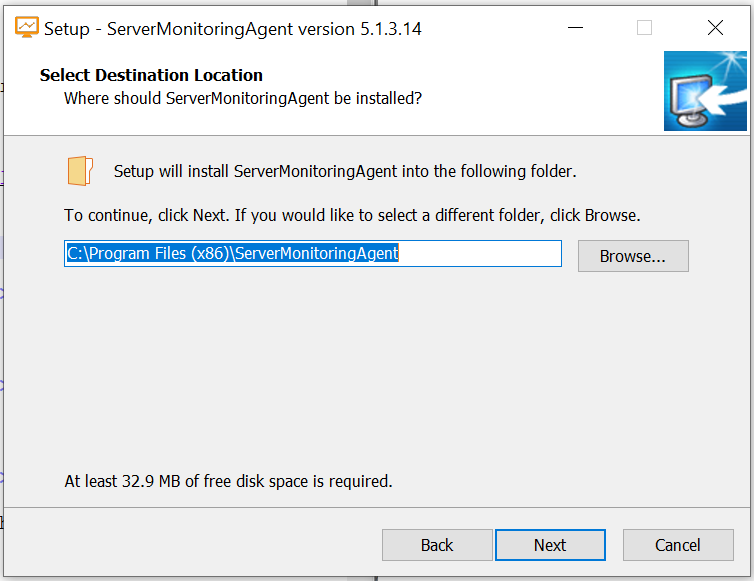
Task: Click Browse to choose a different folder
Action: [x=632, y=256]
